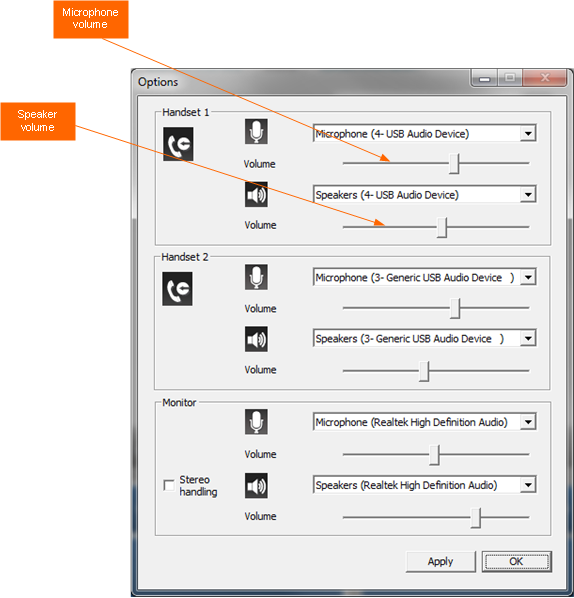The width and height of the screenshot is (574, 598).
Task: Close the Options window
Action: (545, 78)
